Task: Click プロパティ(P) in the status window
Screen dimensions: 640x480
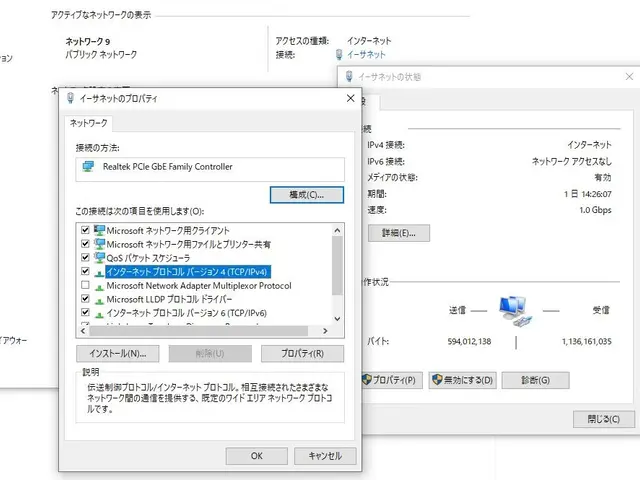Action: 392,380
